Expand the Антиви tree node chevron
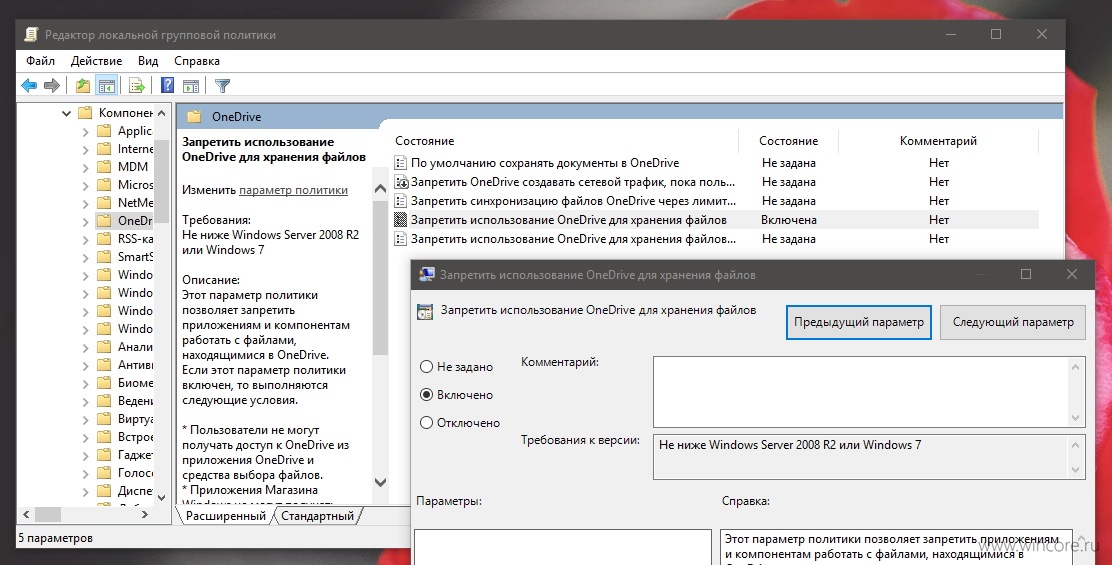Image resolution: width=1112 pixels, height=565 pixels. click(85, 365)
